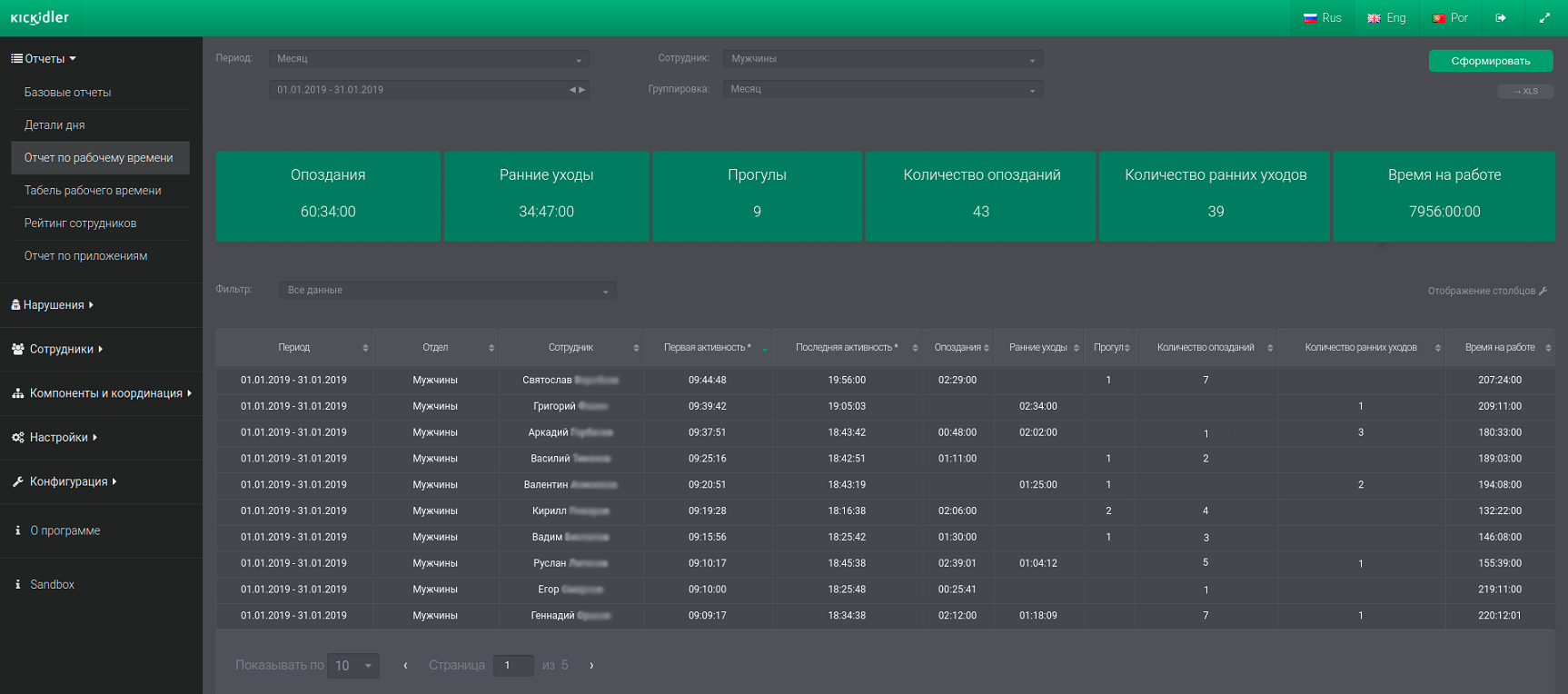Go to next date range arrow

[x=582, y=90]
